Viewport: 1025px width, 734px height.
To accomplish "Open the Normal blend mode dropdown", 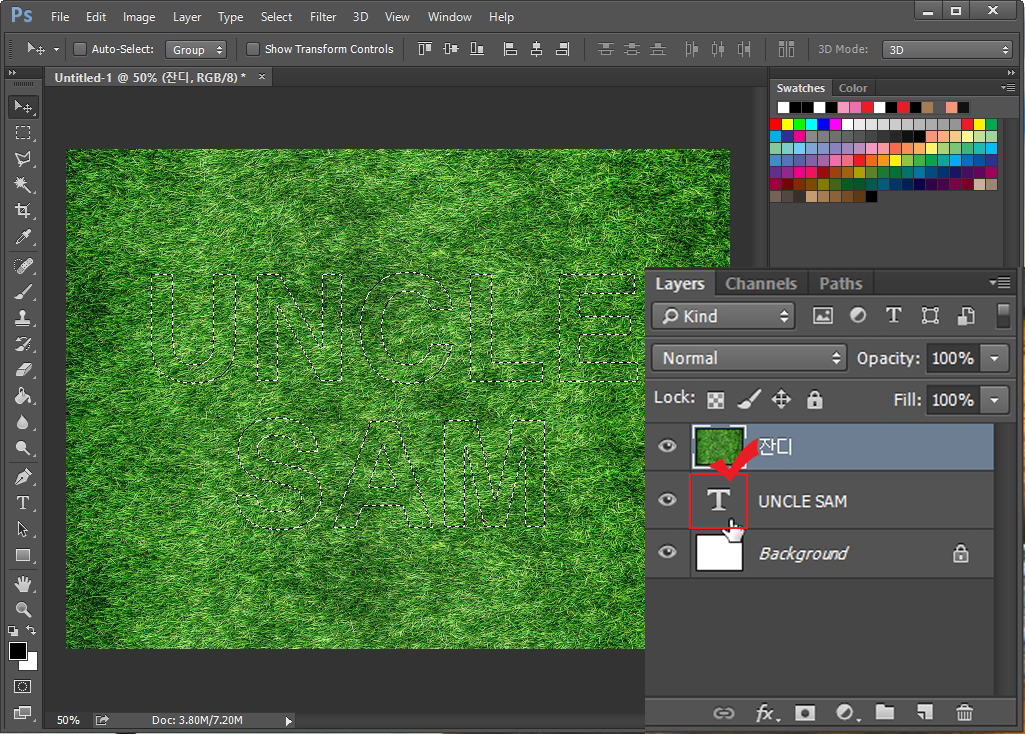I will coord(749,358).
